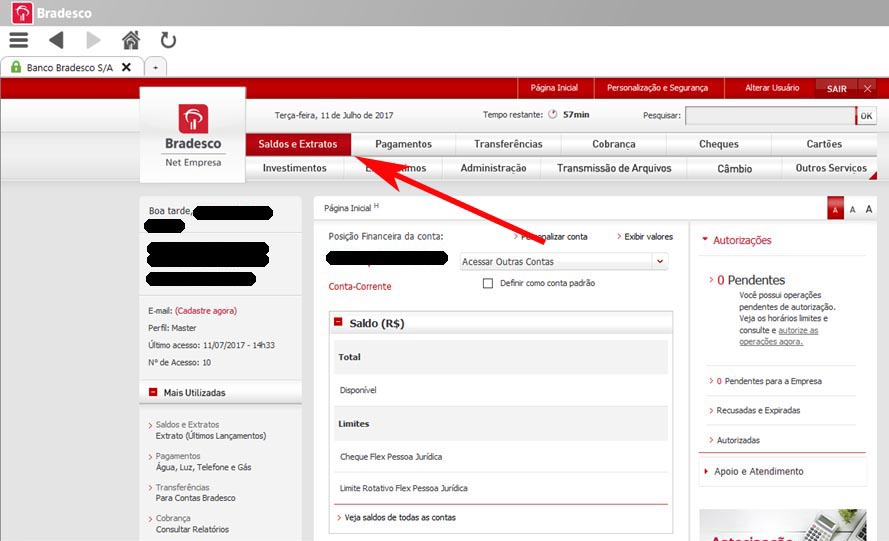Viewport: 889px width, 541px height.
Task: Close the Banco Bradesco S/A tab
Action: pos(126,67)
